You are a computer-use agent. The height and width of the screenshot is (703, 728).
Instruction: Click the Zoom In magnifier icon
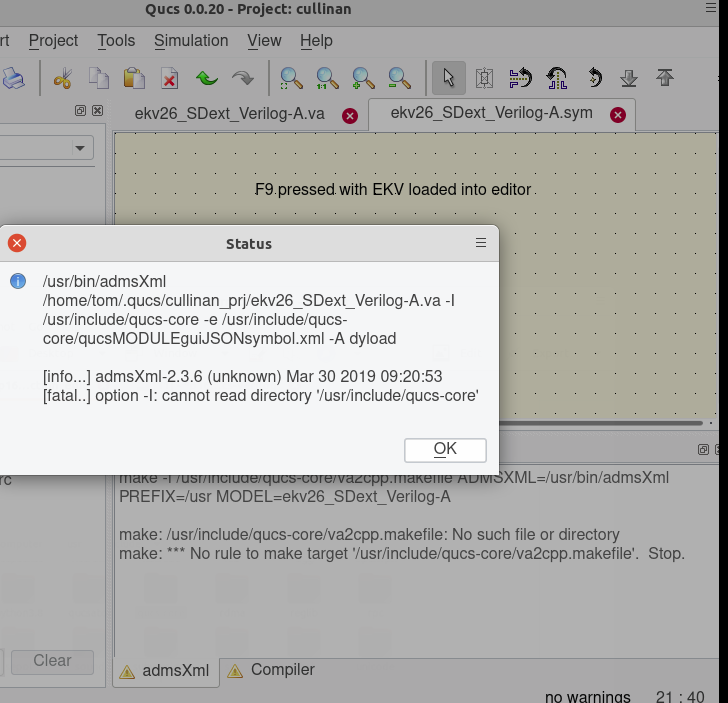(363, 78)
